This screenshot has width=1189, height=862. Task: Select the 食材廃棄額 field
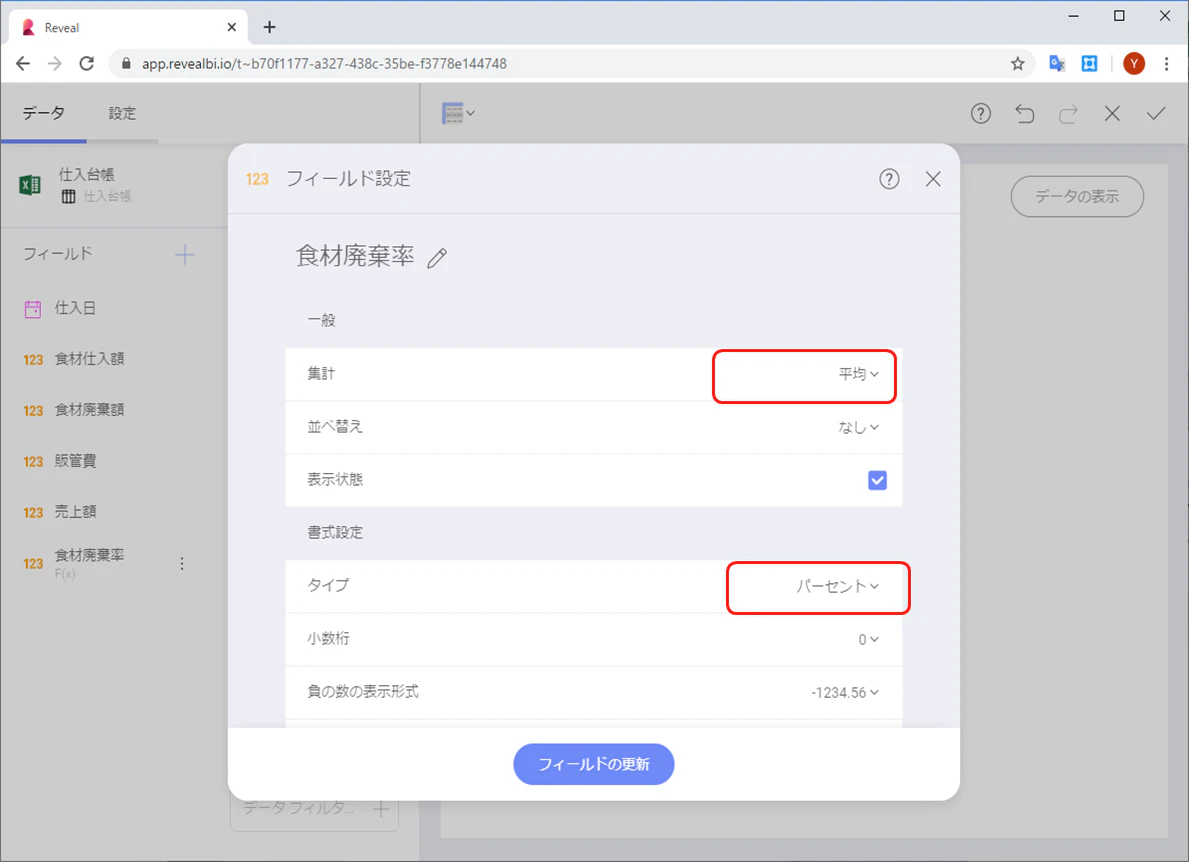[89, 410]
